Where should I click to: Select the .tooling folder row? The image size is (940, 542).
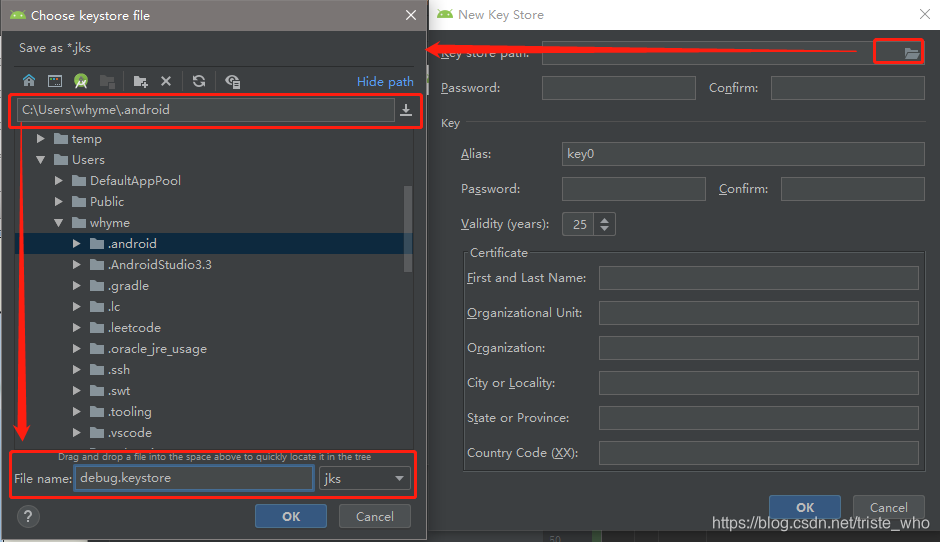[213, 411]
